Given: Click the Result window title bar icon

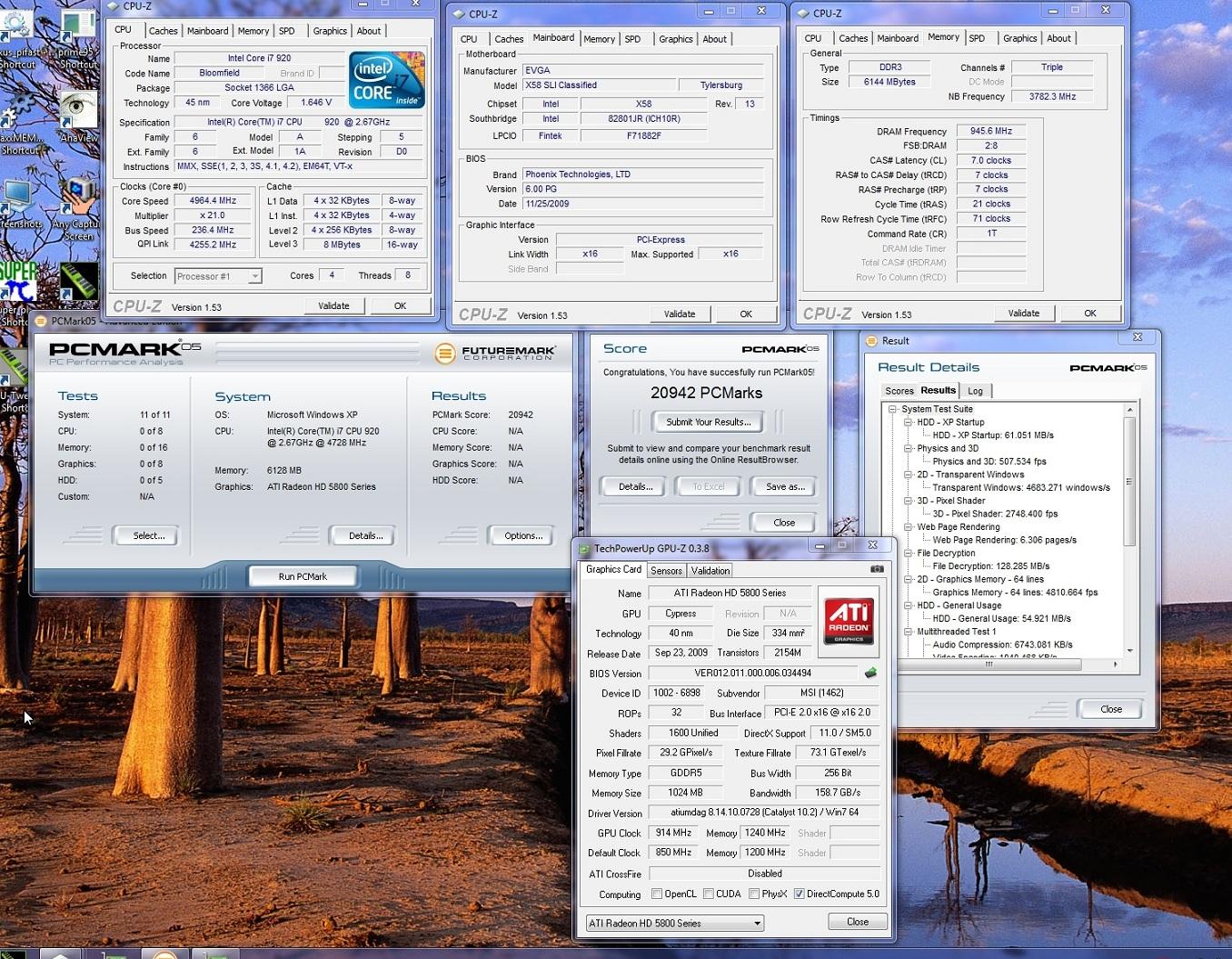Looking at the screenshot, I should click(872, 341).
